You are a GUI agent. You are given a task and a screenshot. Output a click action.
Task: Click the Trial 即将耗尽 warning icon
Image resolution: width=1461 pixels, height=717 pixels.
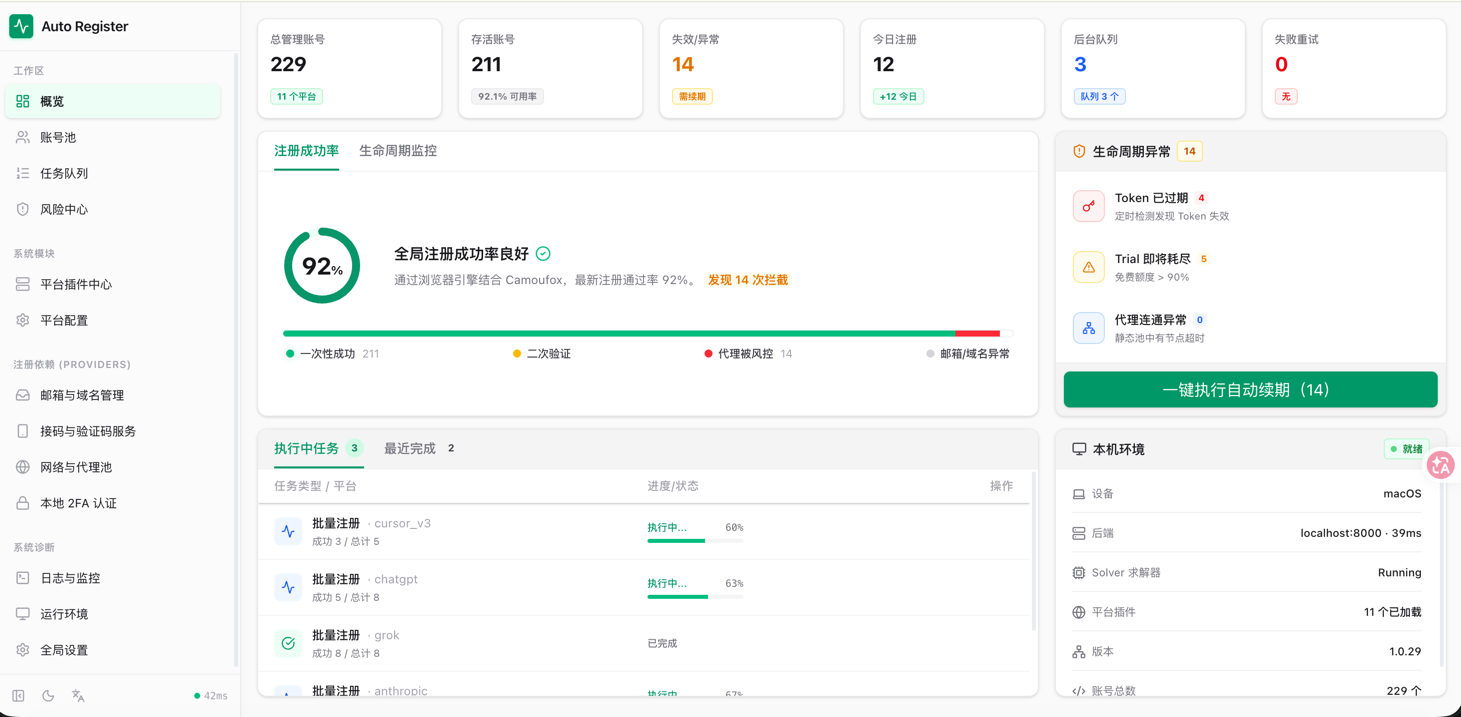pos(1088,267)
